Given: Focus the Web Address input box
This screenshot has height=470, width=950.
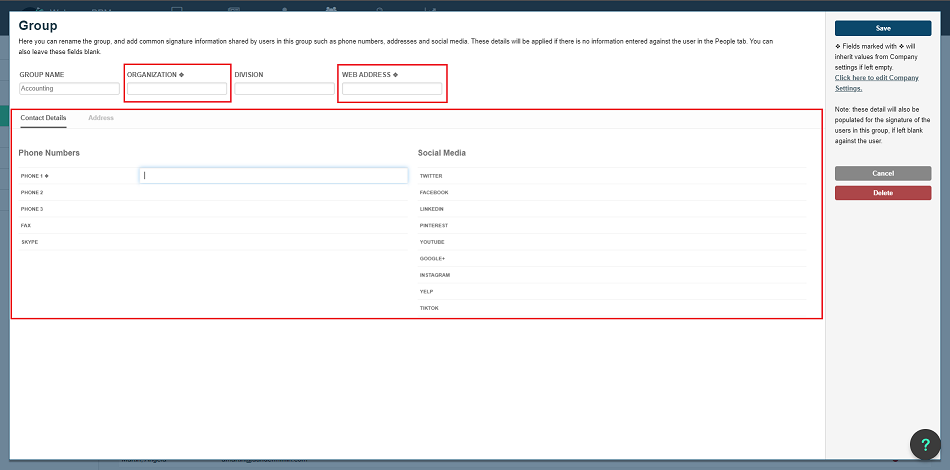Looking at the screenshot, I should click(392, 89).
